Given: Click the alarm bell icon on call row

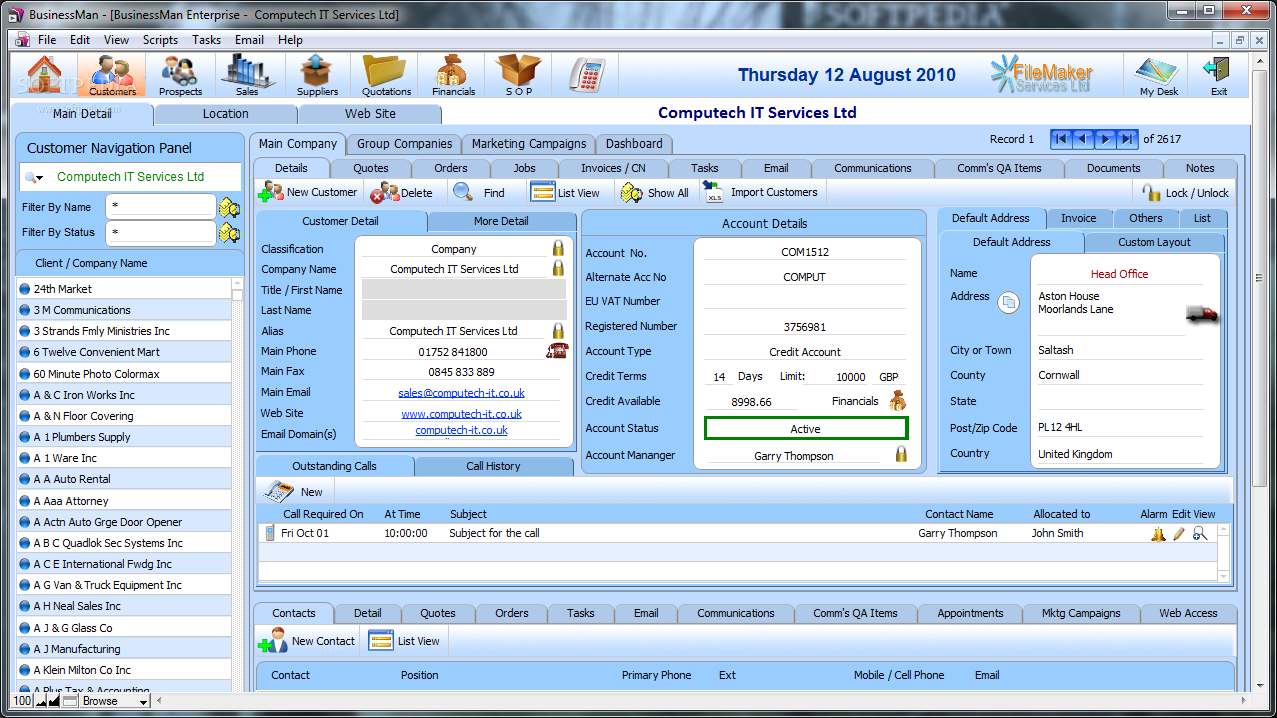Looking at the screenshot, I should (1158, 534).
